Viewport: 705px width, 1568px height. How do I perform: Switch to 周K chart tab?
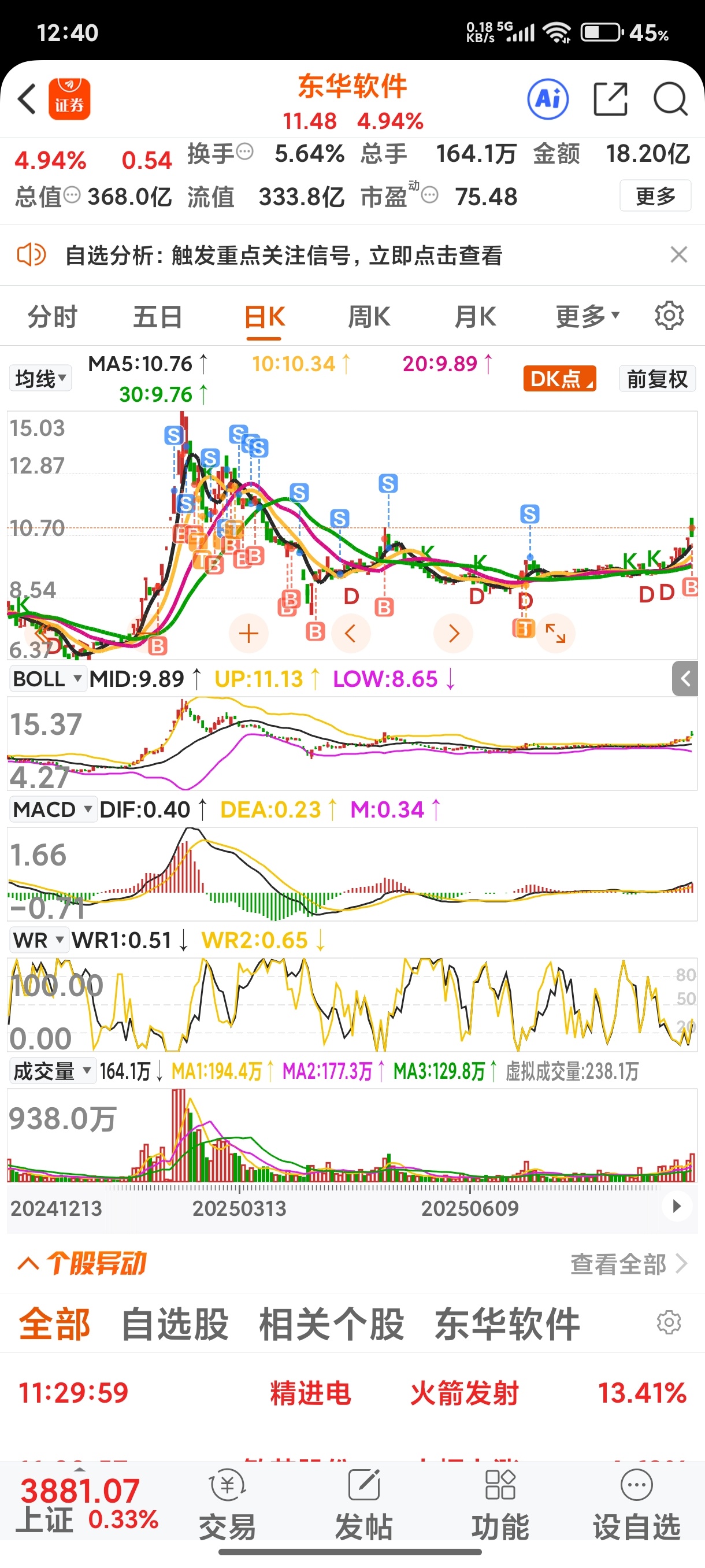click(369, 316)
